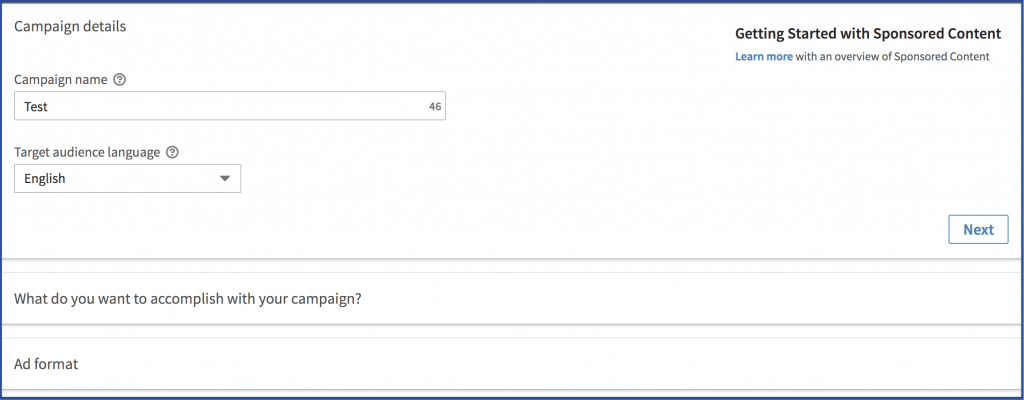Click the 46 remaining-characters counter
Image resolution: width=1024 pixels, height=400 pixels.
click(435, 107)
